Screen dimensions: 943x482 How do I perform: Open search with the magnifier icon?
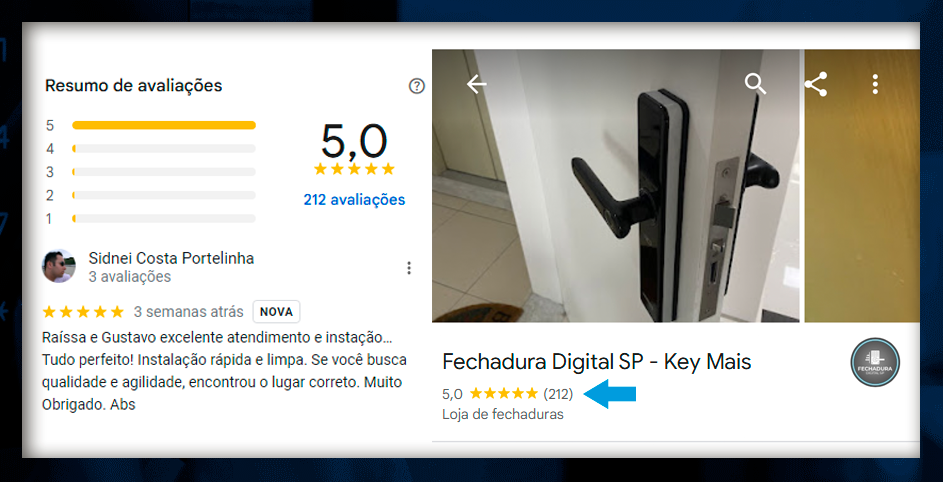[755, 84]
